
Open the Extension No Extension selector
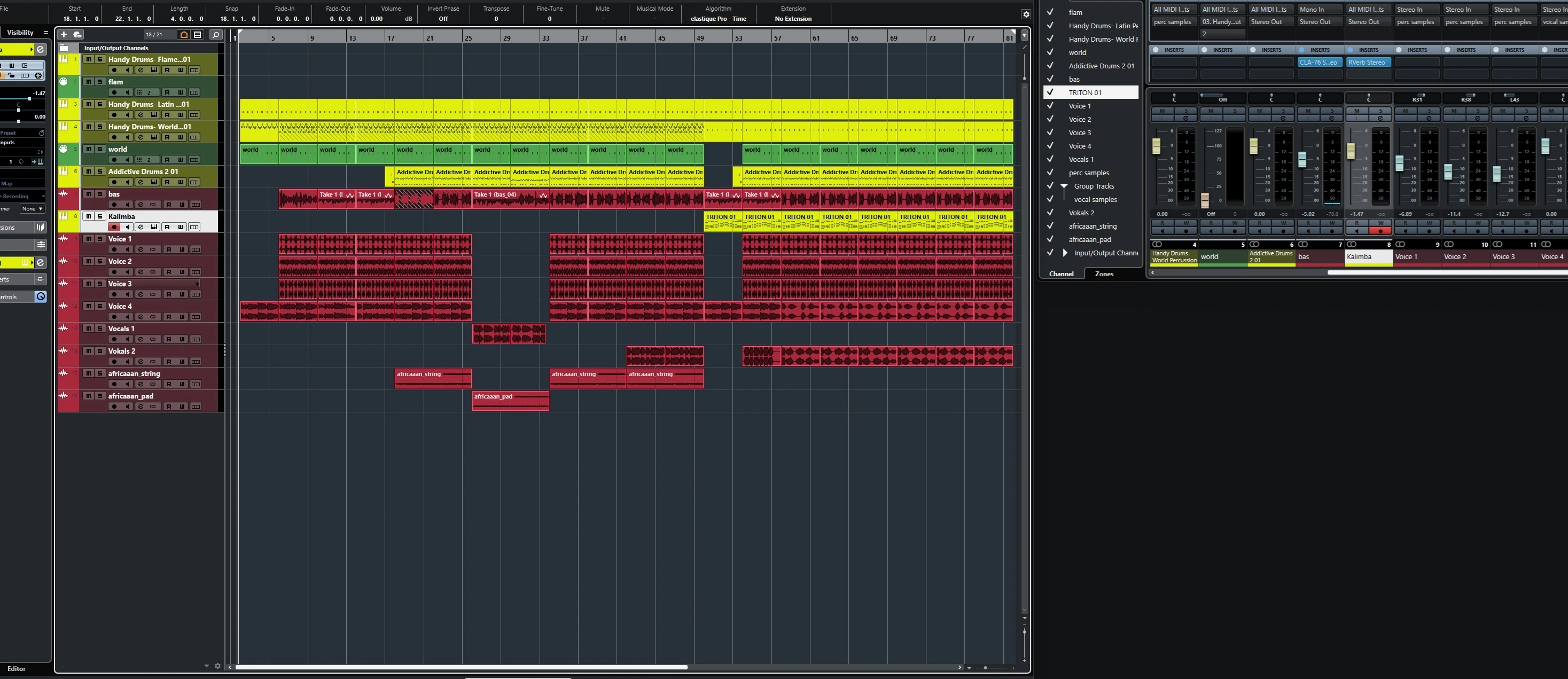(793, 19)
